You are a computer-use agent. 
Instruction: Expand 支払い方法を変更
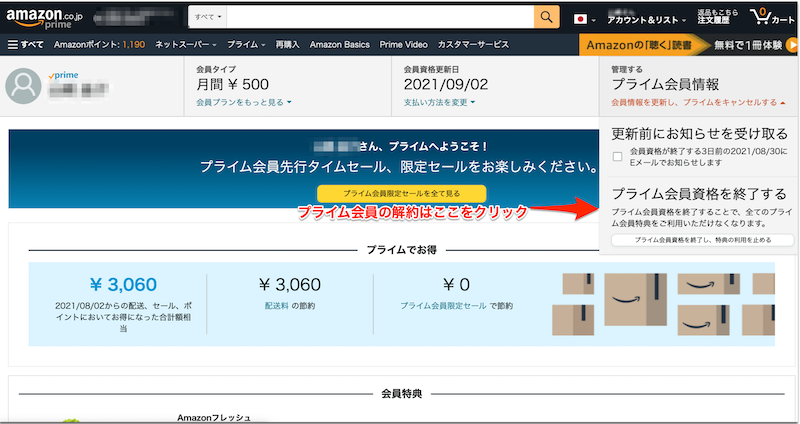pos(439,103)
